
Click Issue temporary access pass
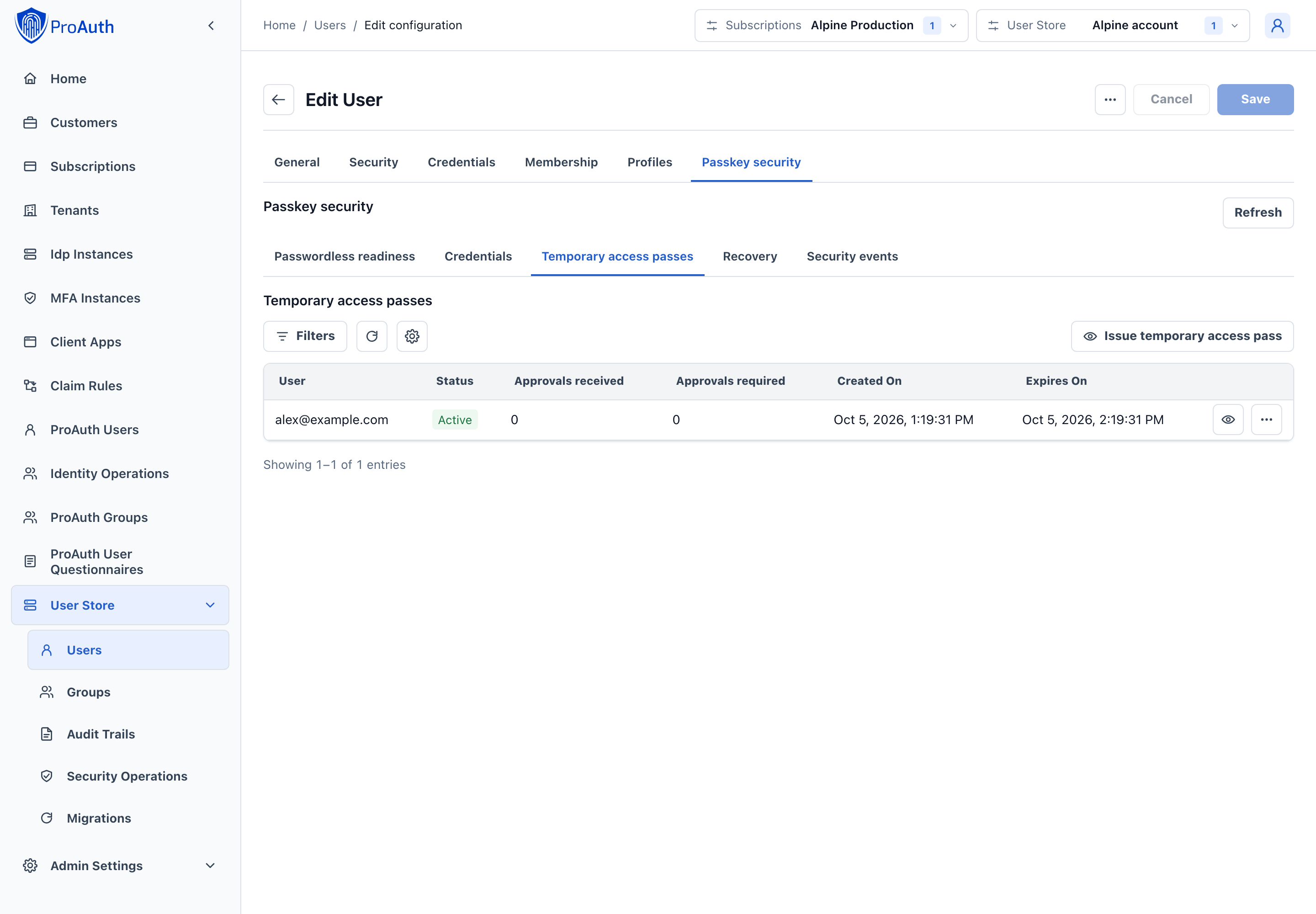pos(1182,336)
